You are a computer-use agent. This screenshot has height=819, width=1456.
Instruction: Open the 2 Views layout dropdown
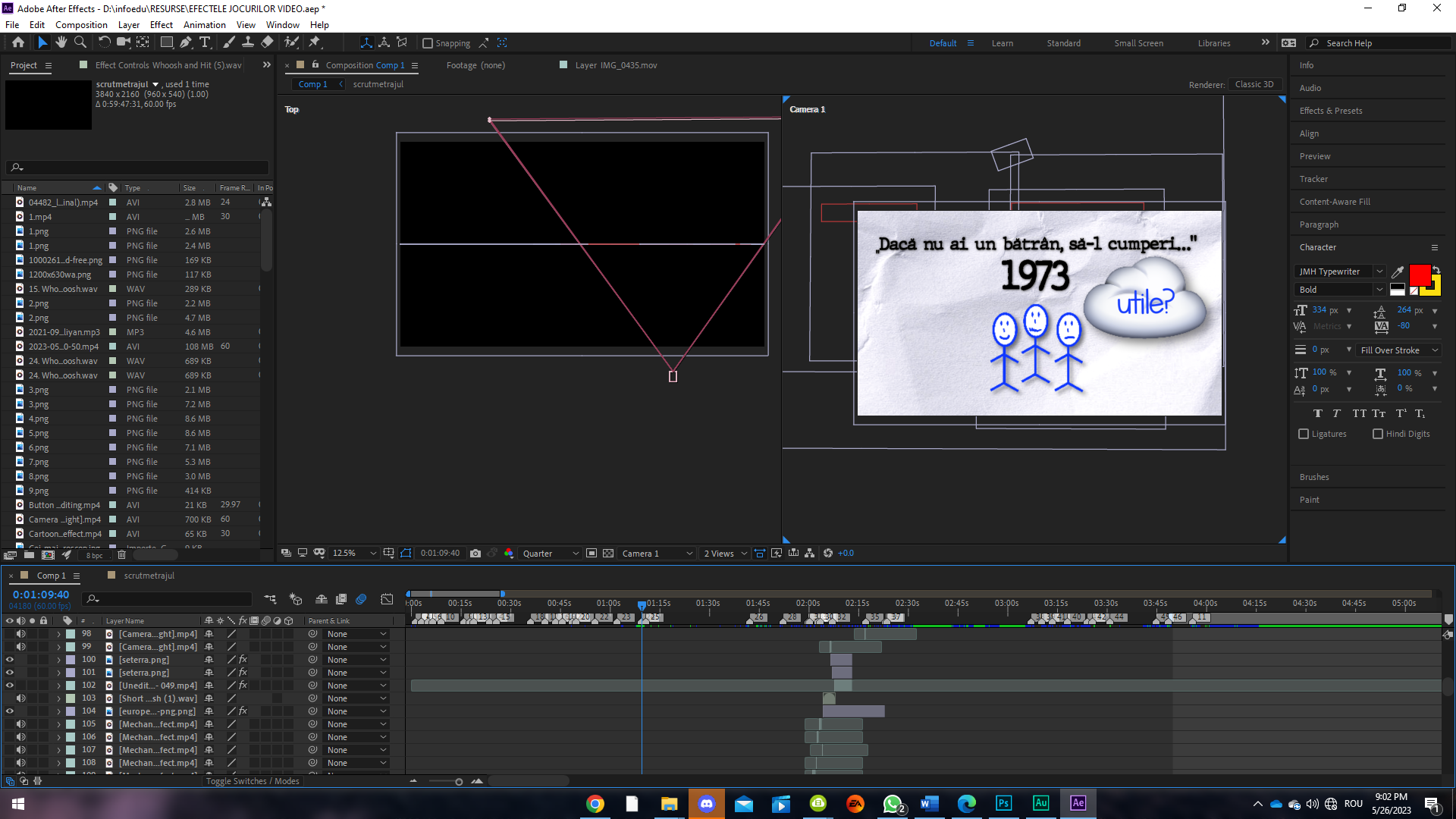(x=725, y=554)
